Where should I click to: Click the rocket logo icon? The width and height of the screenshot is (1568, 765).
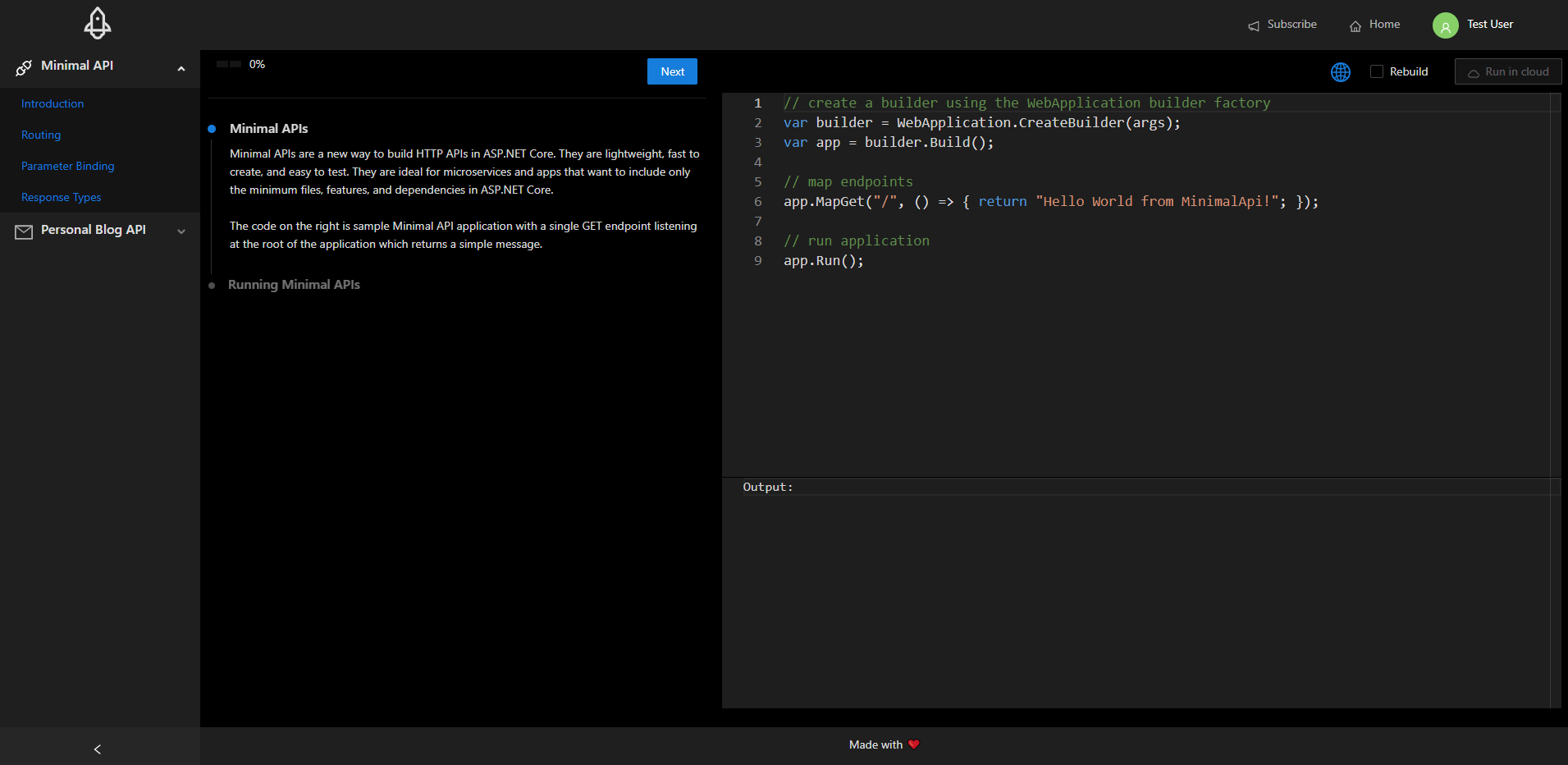(x=98, y=24)
